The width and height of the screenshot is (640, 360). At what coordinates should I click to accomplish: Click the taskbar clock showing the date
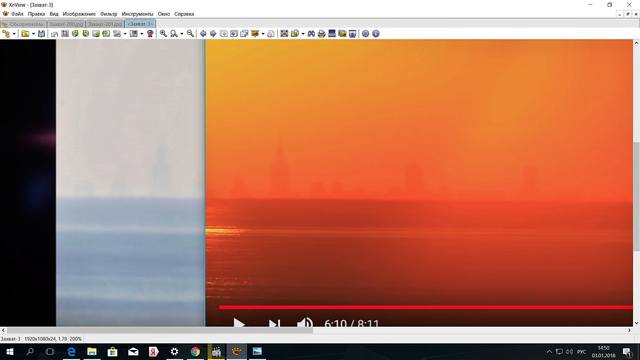603,351
